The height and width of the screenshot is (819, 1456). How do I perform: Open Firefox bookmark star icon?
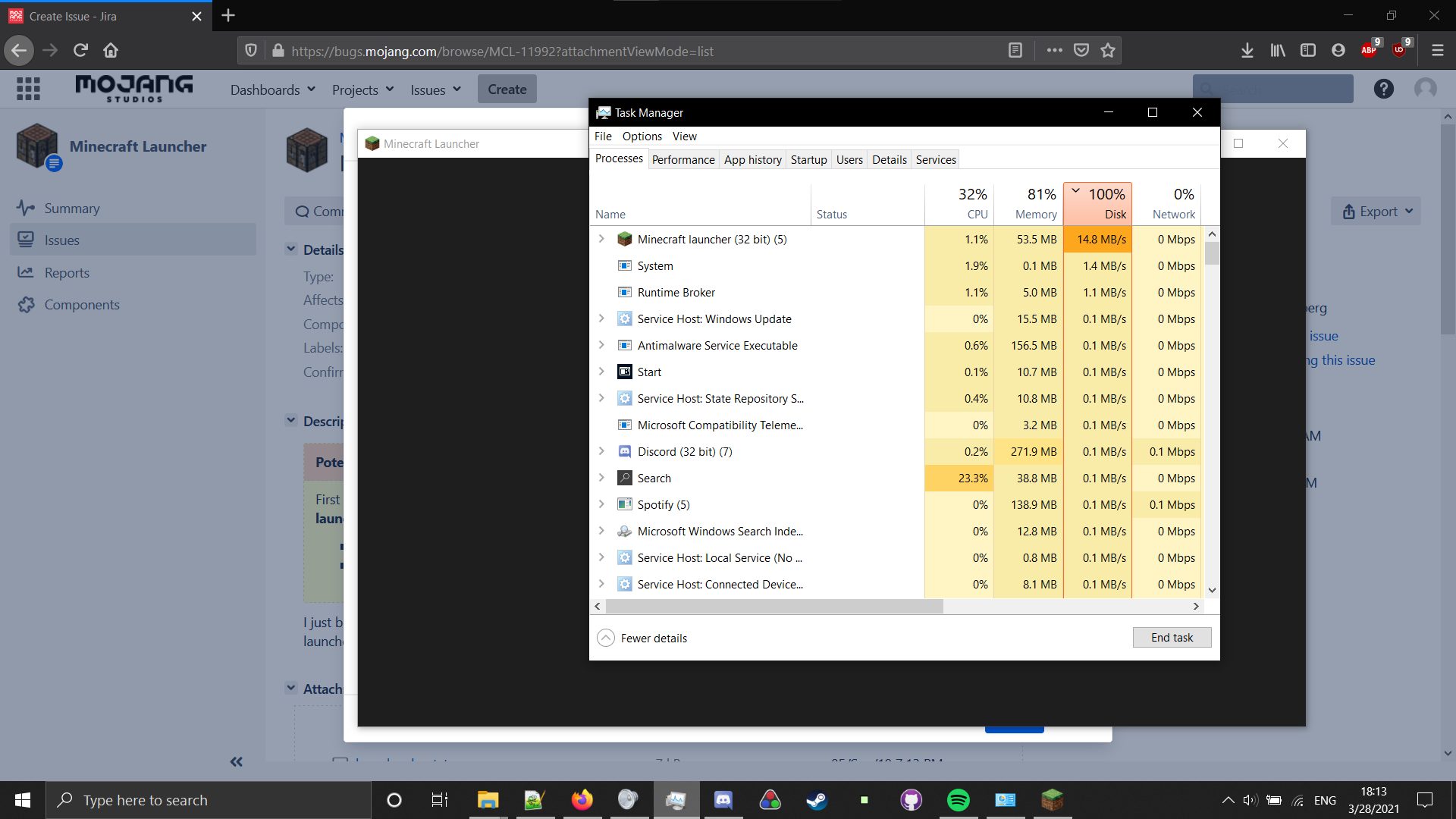(1108, 51)
